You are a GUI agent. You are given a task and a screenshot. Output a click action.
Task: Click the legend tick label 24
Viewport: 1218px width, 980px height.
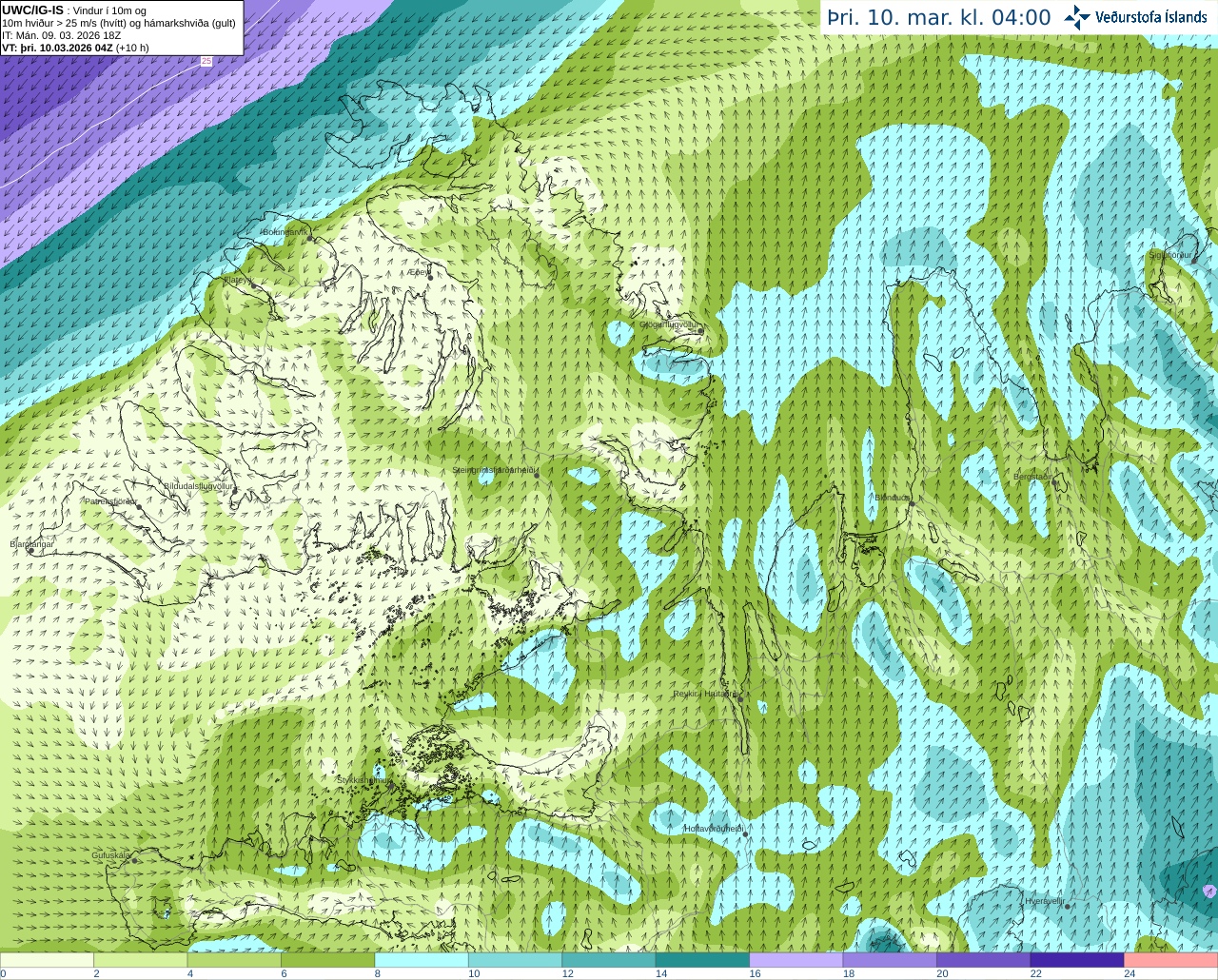click(1130, 973)
